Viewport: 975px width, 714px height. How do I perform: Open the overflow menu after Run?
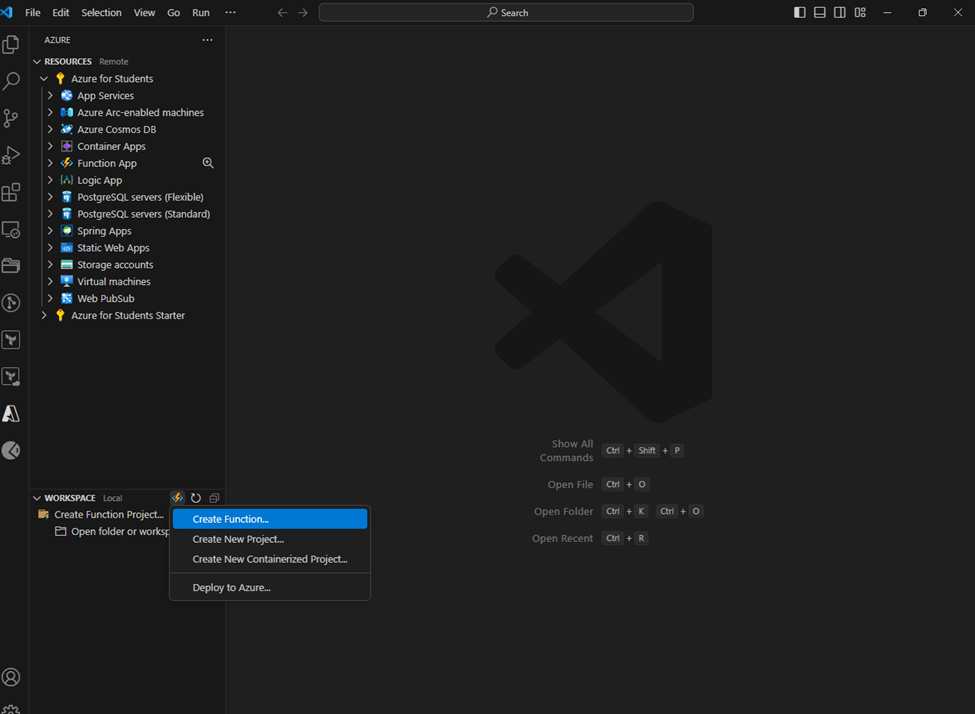(x=230, y=12)
